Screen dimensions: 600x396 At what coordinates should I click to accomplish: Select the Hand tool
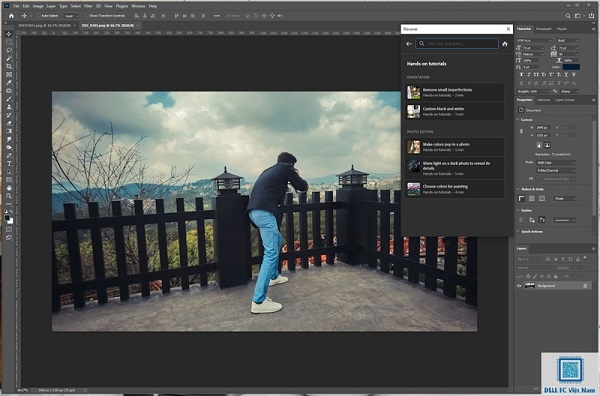tap(9, 188)
